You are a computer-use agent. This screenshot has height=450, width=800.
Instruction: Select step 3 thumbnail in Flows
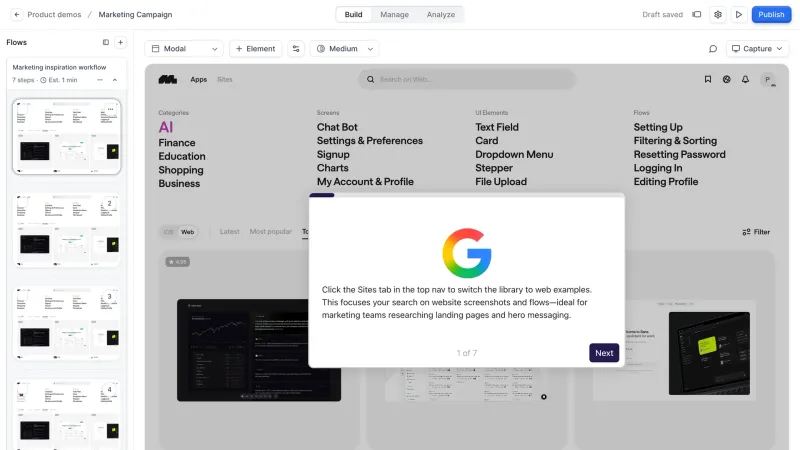click(x=67, y=323)
